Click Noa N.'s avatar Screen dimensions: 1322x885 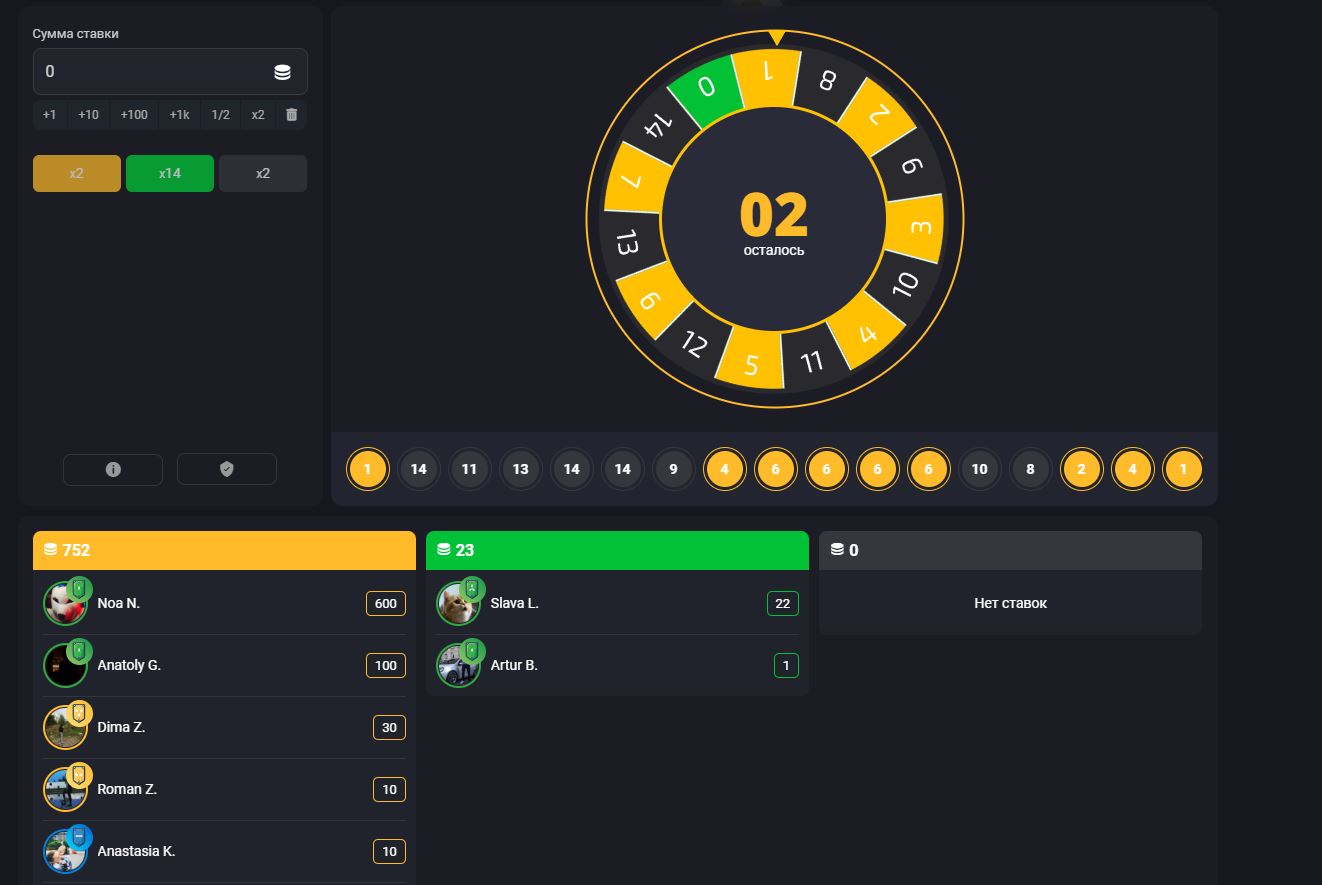tap(65, 604)
